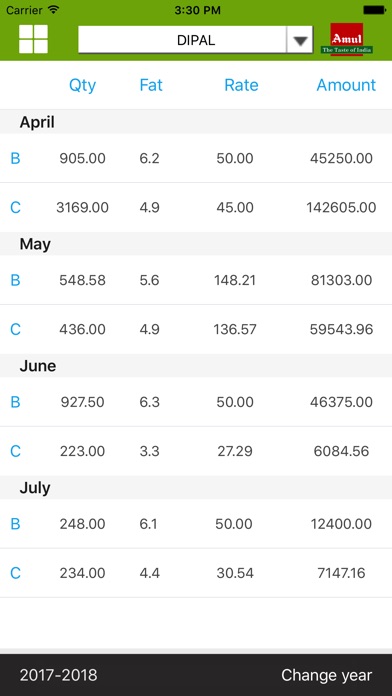Screen dimensions: 392x696
Task: Select the 2017-2018 year label
Action: [x=58, y=675]
